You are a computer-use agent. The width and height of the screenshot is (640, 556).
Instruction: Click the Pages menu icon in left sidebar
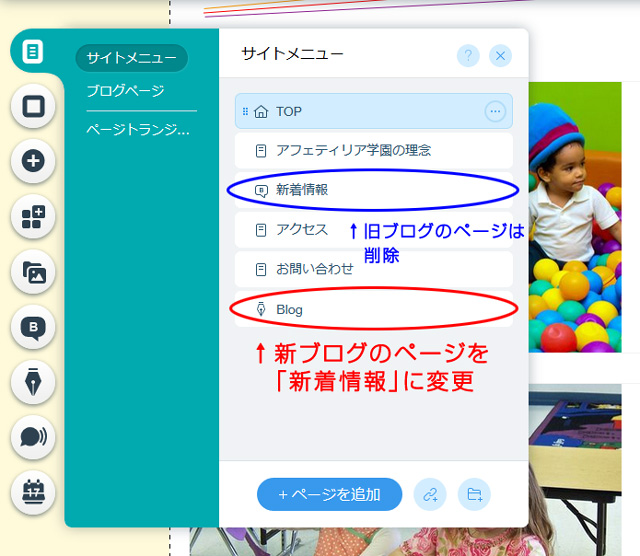coord(33,51)
